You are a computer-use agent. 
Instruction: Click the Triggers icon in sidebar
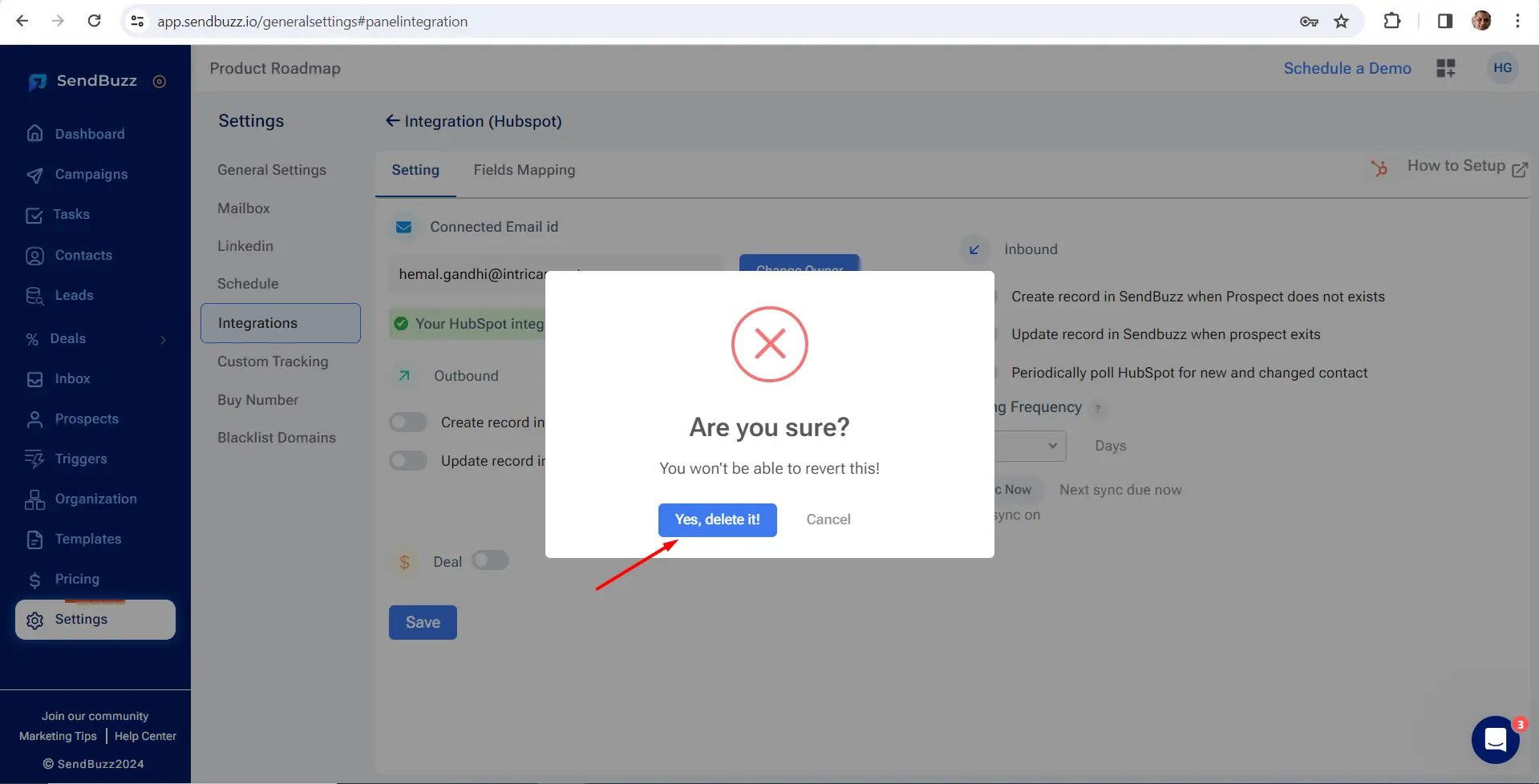[34, 459]
